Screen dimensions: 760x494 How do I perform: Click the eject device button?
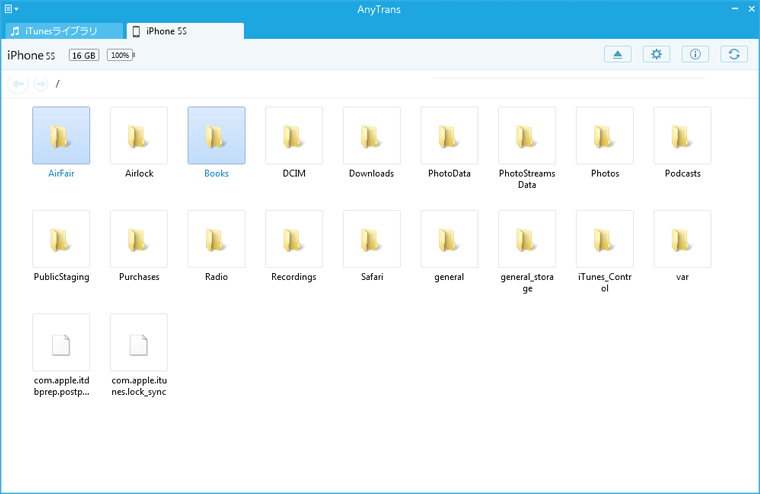tap(618, 54)
